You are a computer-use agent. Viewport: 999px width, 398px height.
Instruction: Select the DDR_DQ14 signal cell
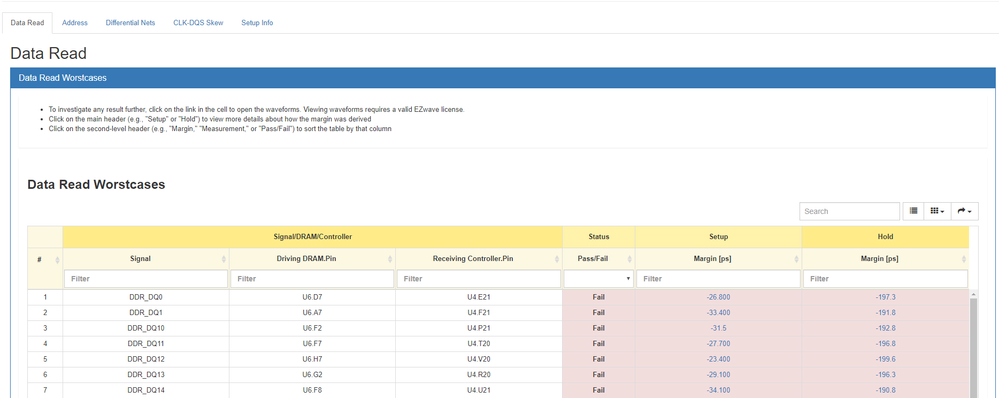pyautogui.click(x=146, y=390)
